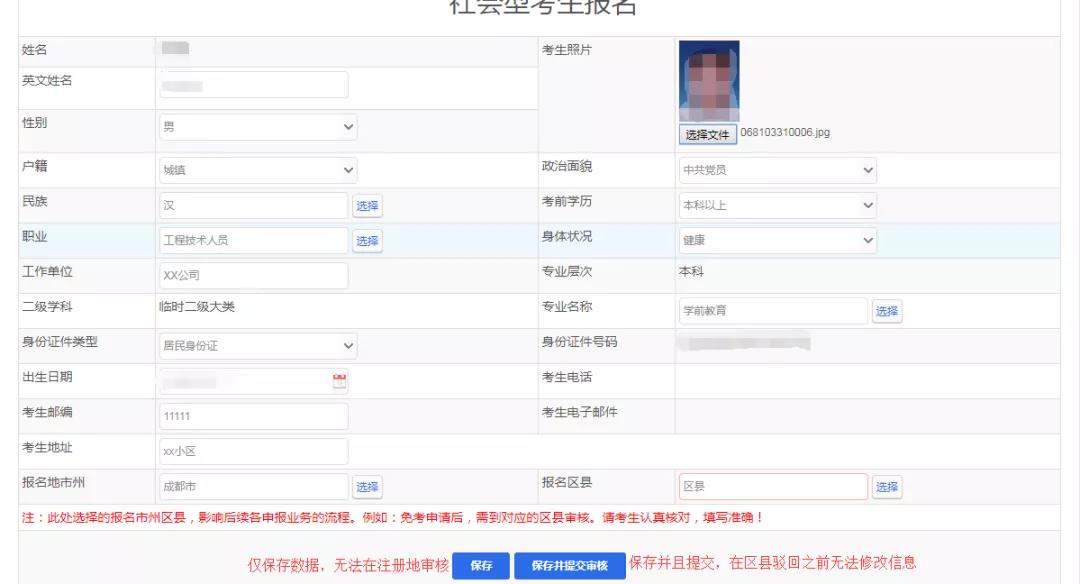This screenshot has width=1080, height=584.
Task: Click 选择 next to the 职业 field
Action: 367,240
